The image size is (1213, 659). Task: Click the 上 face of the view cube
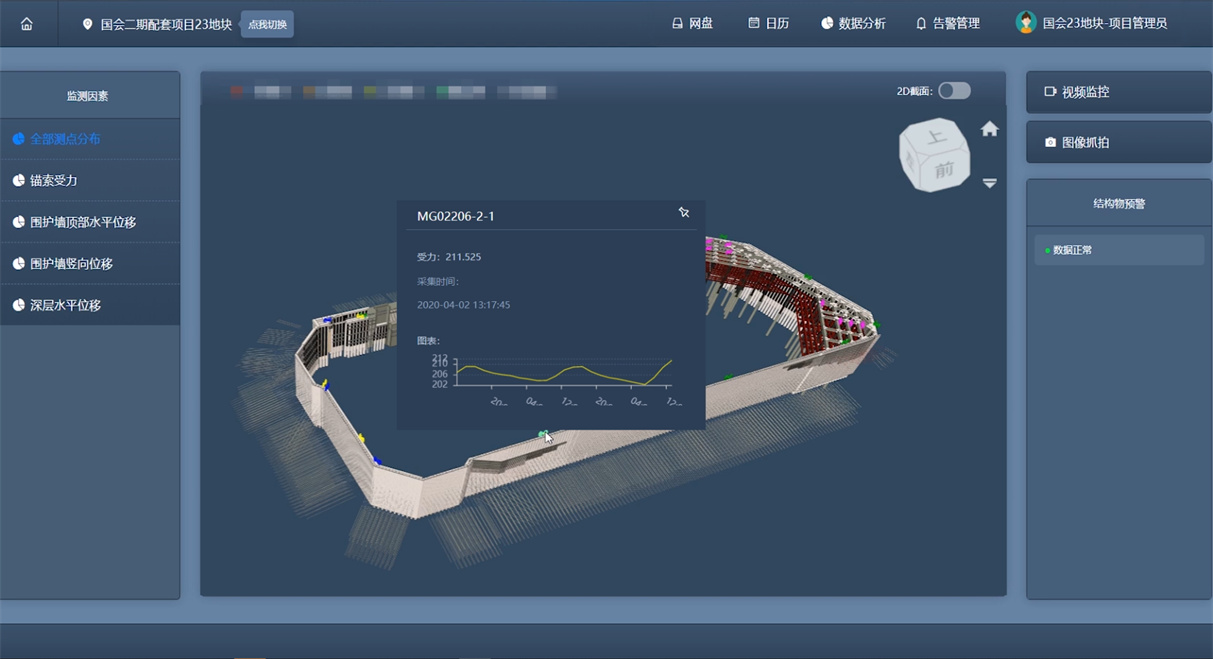point(936,139)
